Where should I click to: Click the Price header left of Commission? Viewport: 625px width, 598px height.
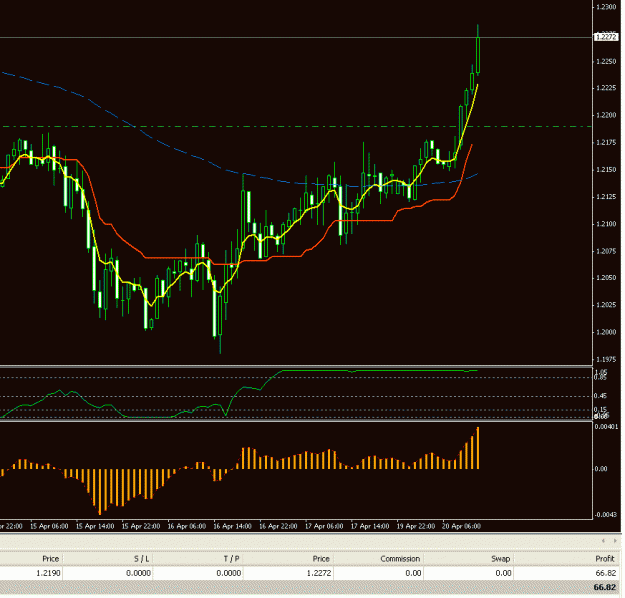[x=321, y=559]
